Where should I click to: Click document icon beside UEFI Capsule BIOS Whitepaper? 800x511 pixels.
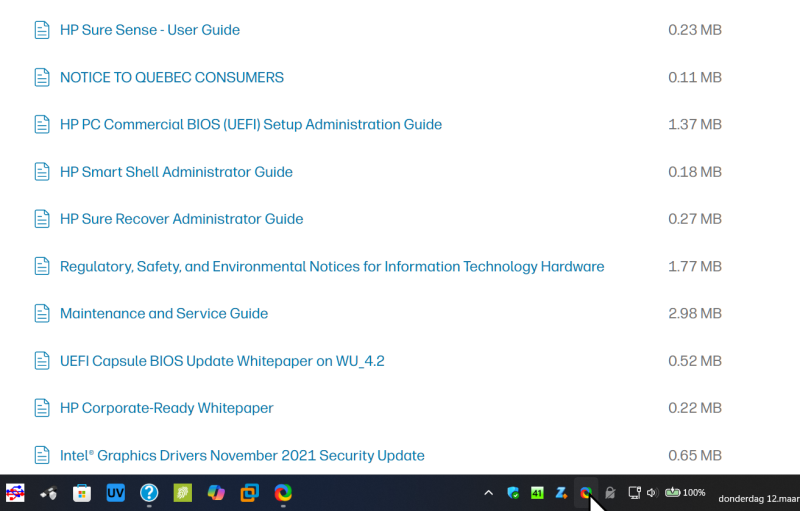coord(42,361)
